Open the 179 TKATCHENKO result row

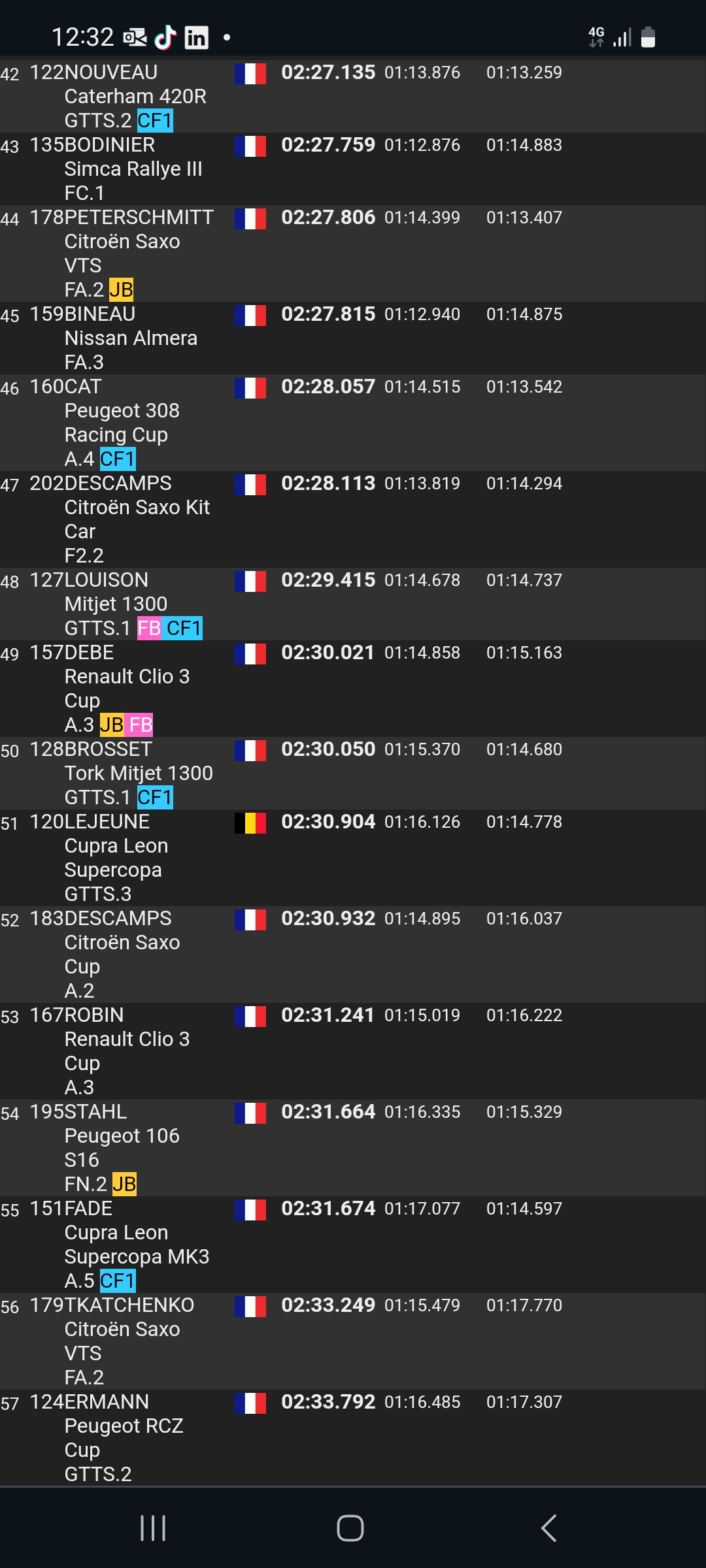[x=353, y=1341]
